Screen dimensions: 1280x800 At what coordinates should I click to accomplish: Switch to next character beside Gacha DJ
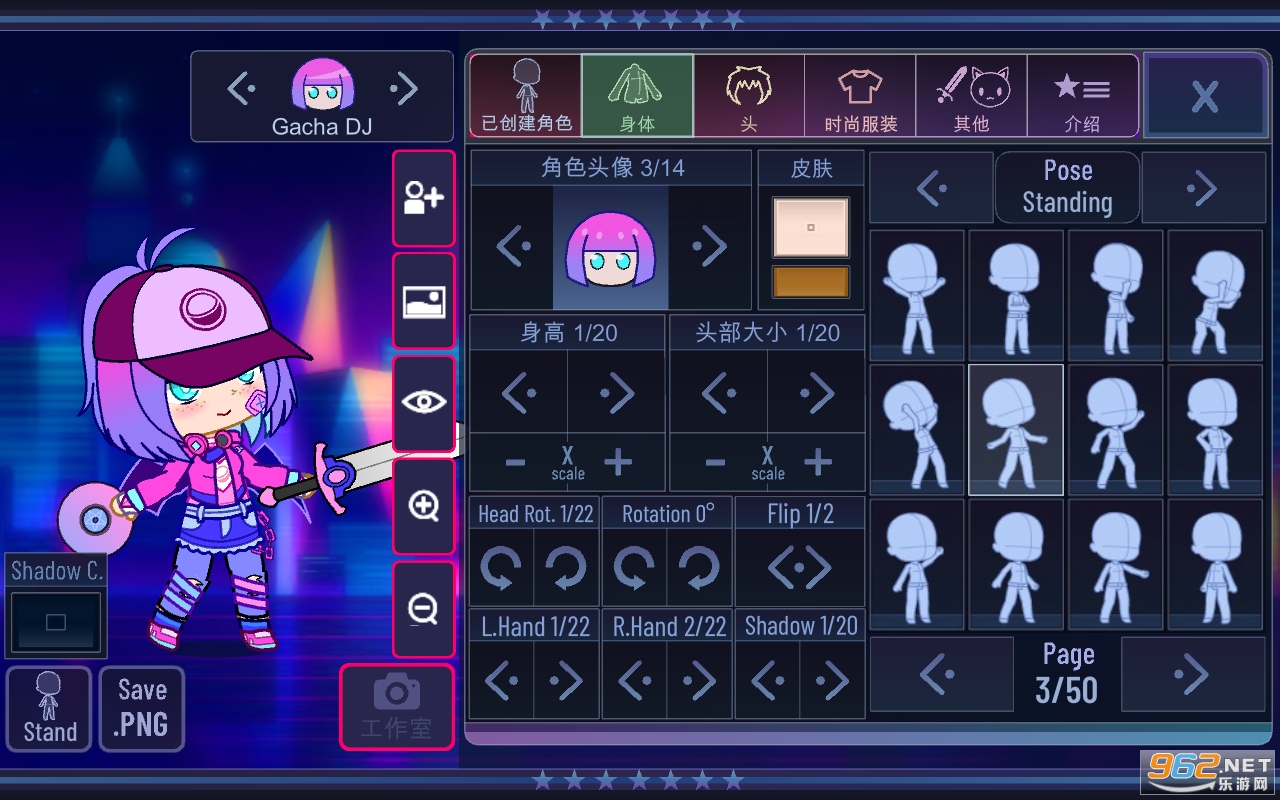(x=404, y=89)
